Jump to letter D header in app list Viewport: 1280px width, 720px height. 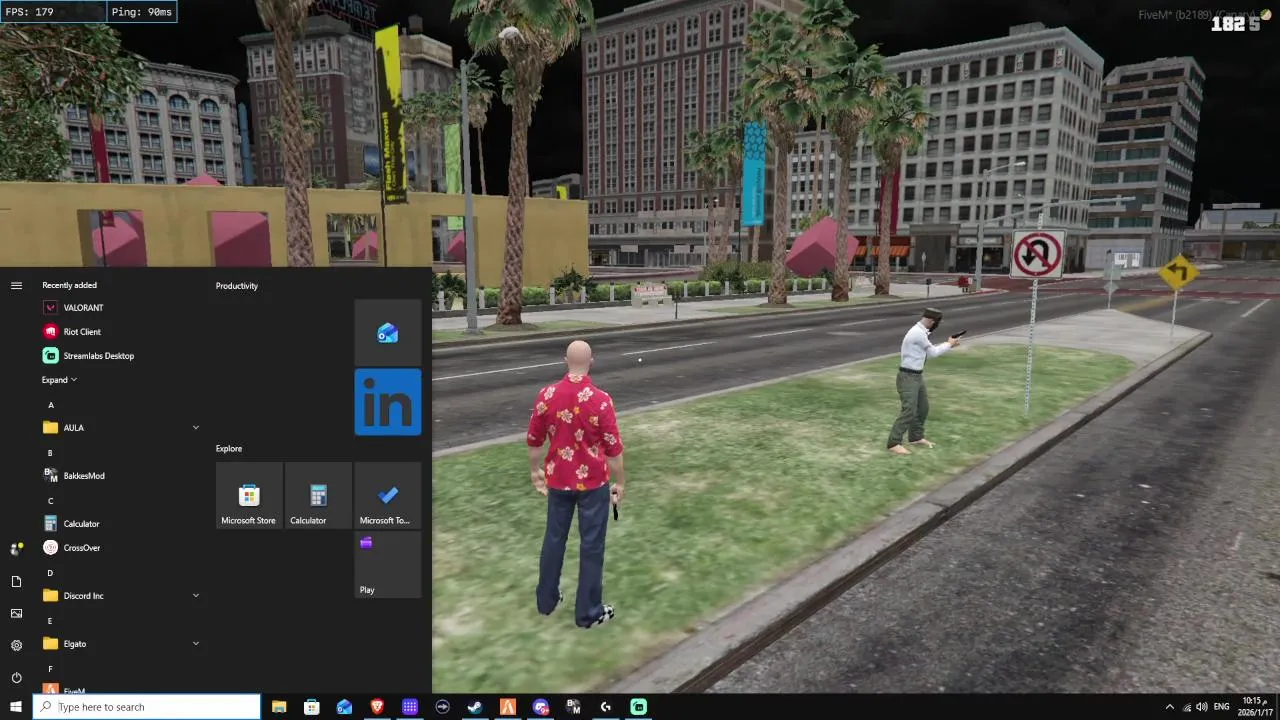50,573
